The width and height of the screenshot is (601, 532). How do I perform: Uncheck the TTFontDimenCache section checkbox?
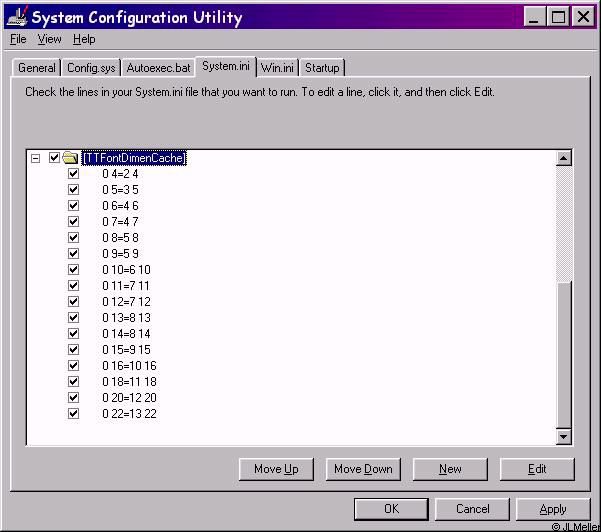(x=54, y=158)
